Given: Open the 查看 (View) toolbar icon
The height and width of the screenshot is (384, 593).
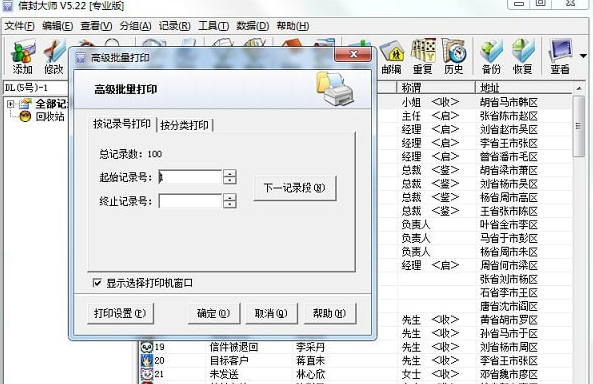Looking at the screenshot, I should [x=560, y=57].
